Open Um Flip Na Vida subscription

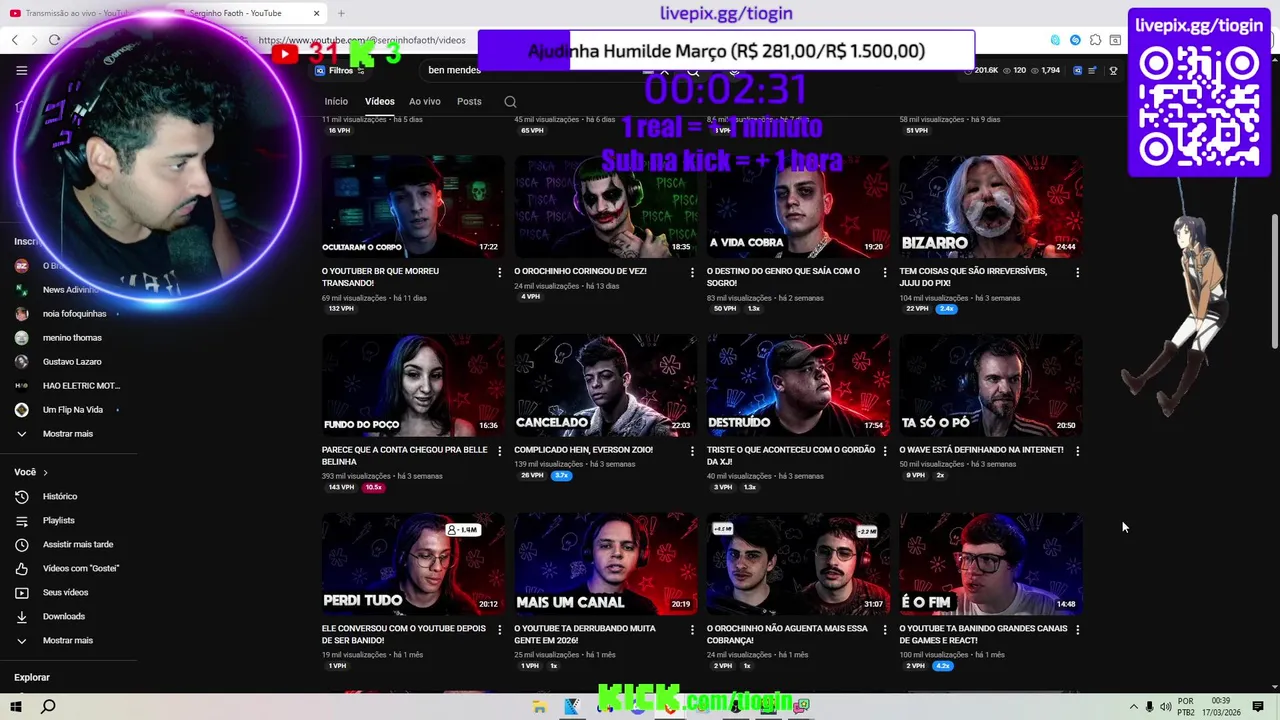(x=72, y=410)
